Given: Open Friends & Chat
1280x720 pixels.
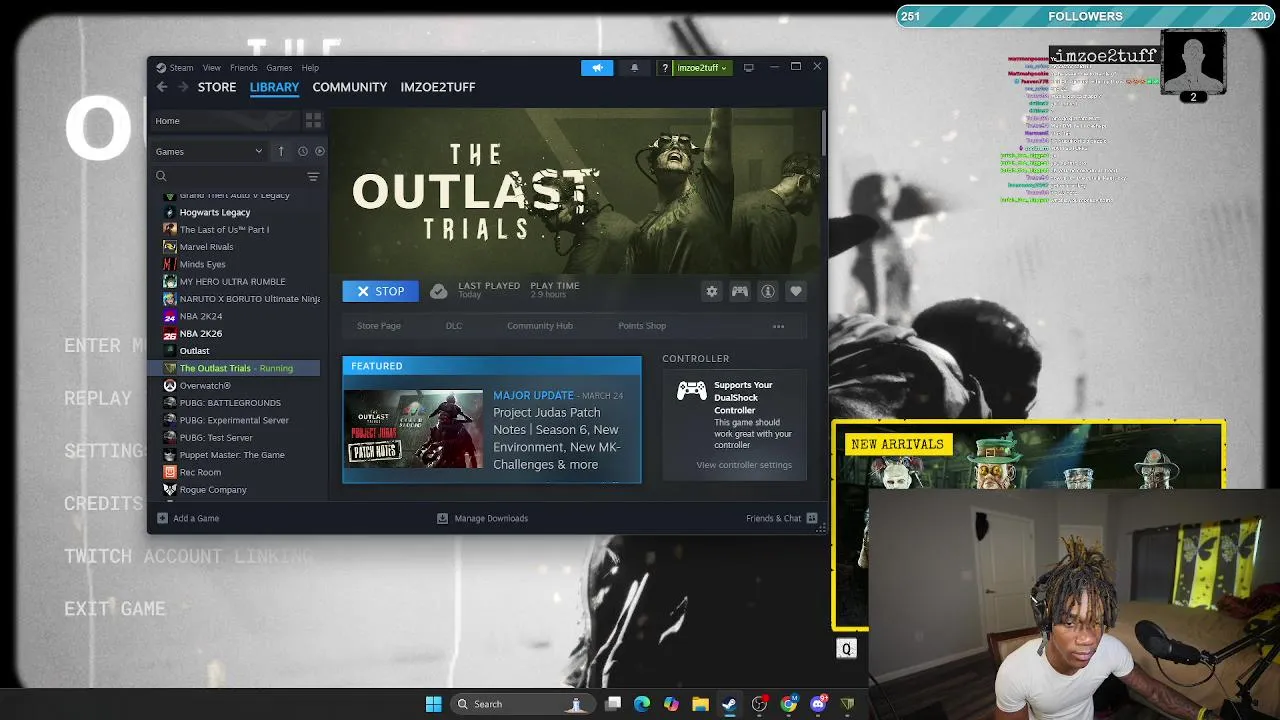Looking at the screenshot, I should point(782,518).
